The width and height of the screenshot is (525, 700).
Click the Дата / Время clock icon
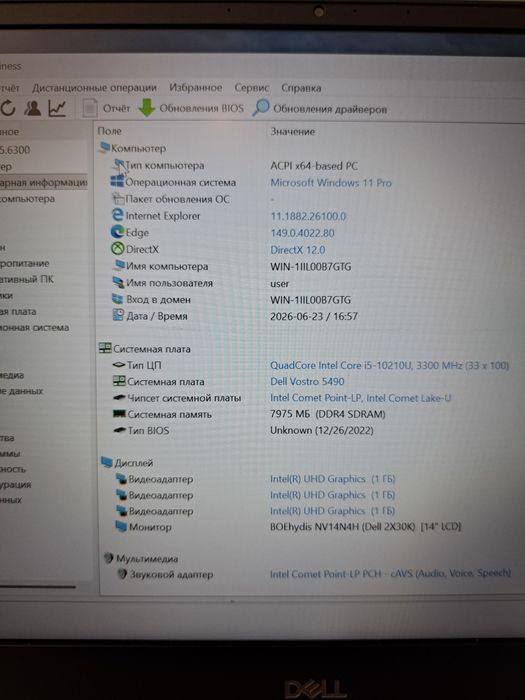point(118,315)
